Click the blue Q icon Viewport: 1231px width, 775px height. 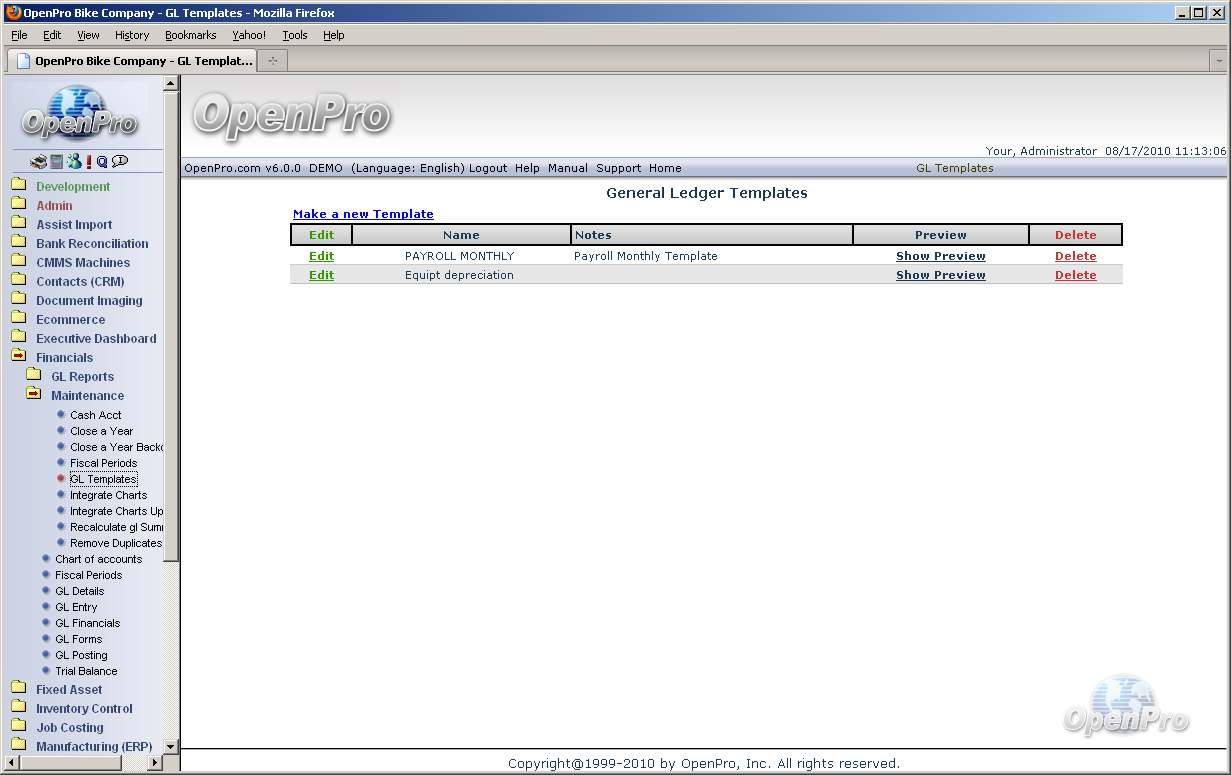102,162
